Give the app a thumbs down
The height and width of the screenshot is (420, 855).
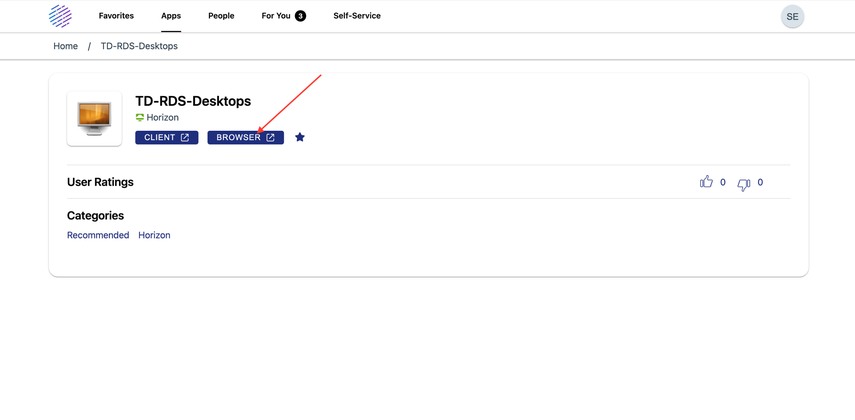tap(743, 184)
